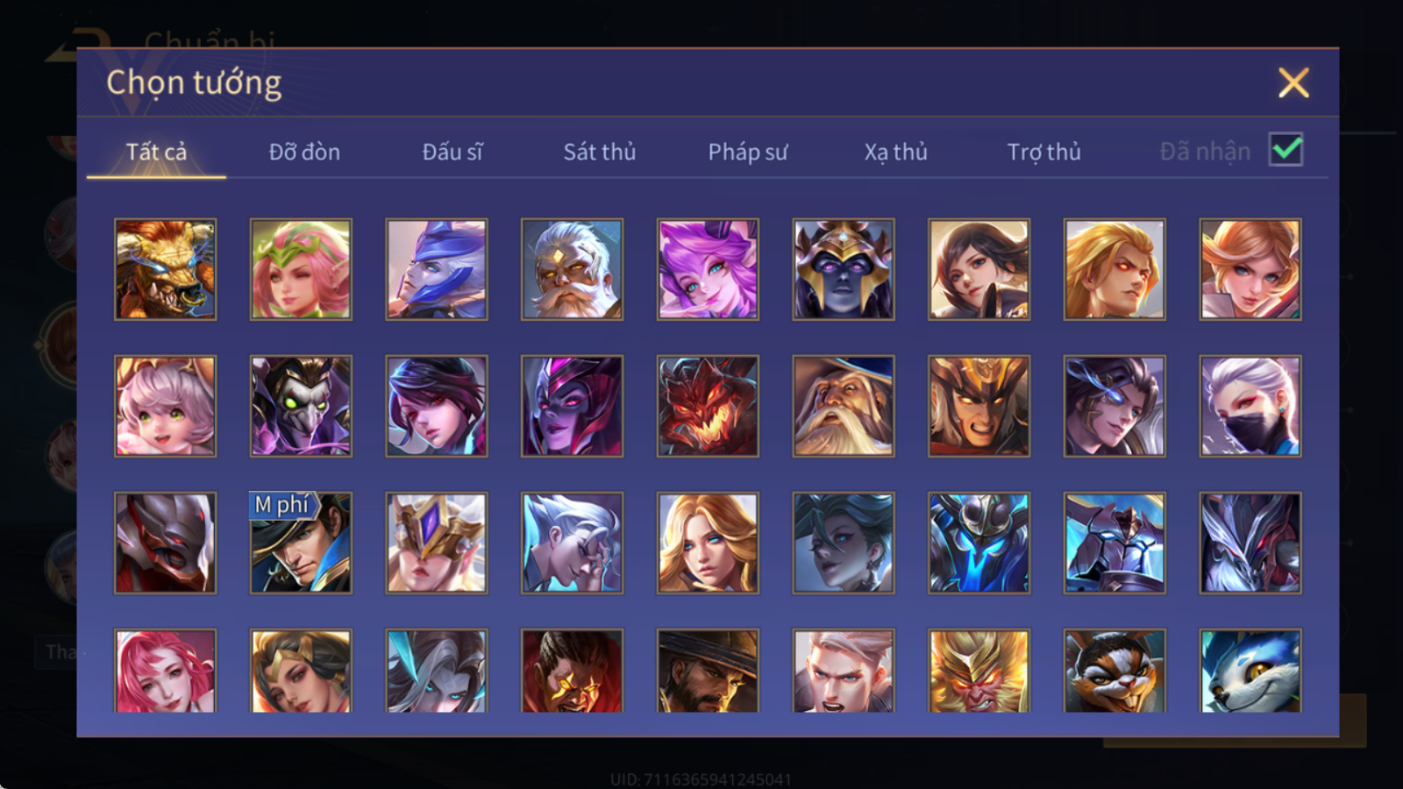Close the Chọn tướng dialog
The width and height of the screenshot is (1403, 789).
(1293, 83)
